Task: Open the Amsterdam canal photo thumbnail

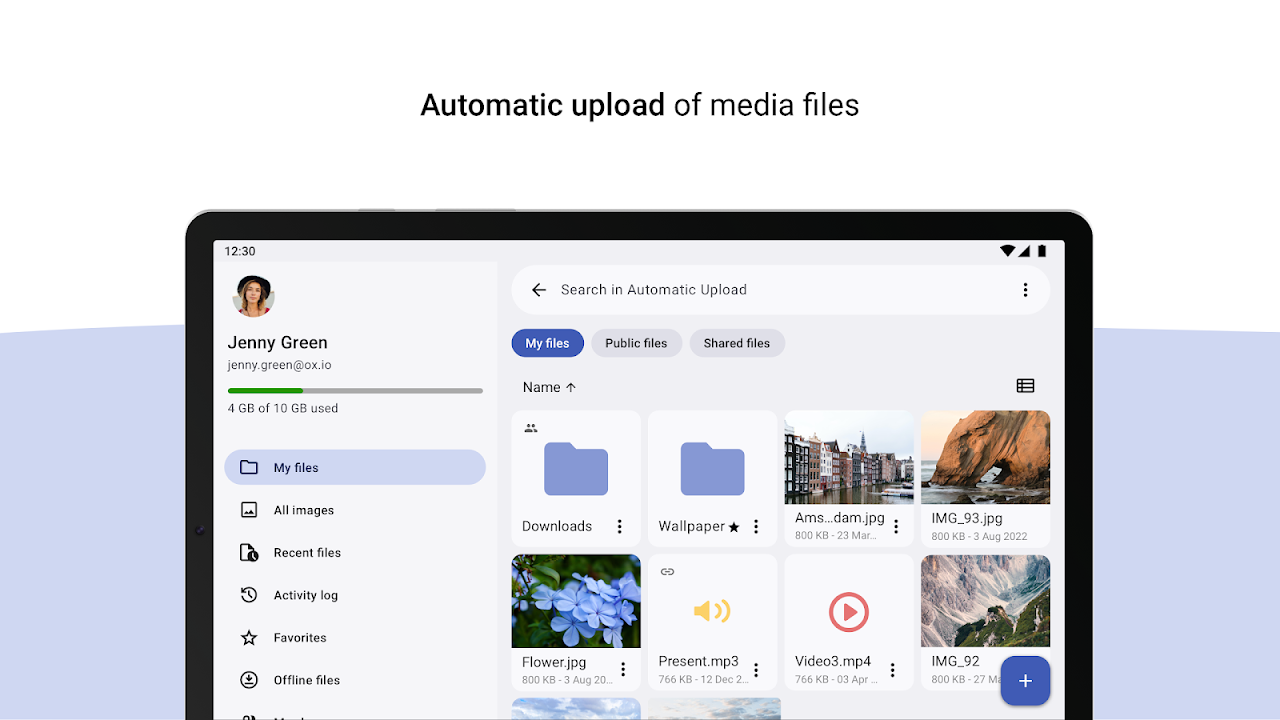Action: click(849, 457)
